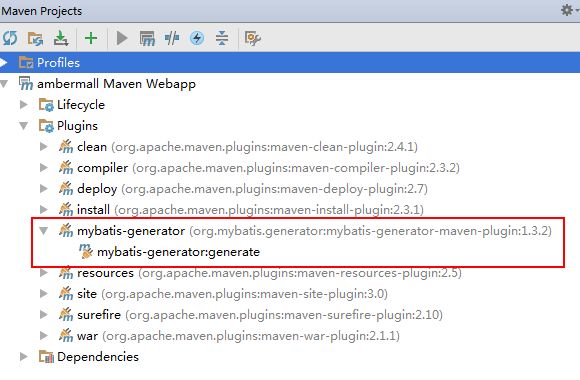Select war plugin entry

pyautogui.click(x=238, y=336)
